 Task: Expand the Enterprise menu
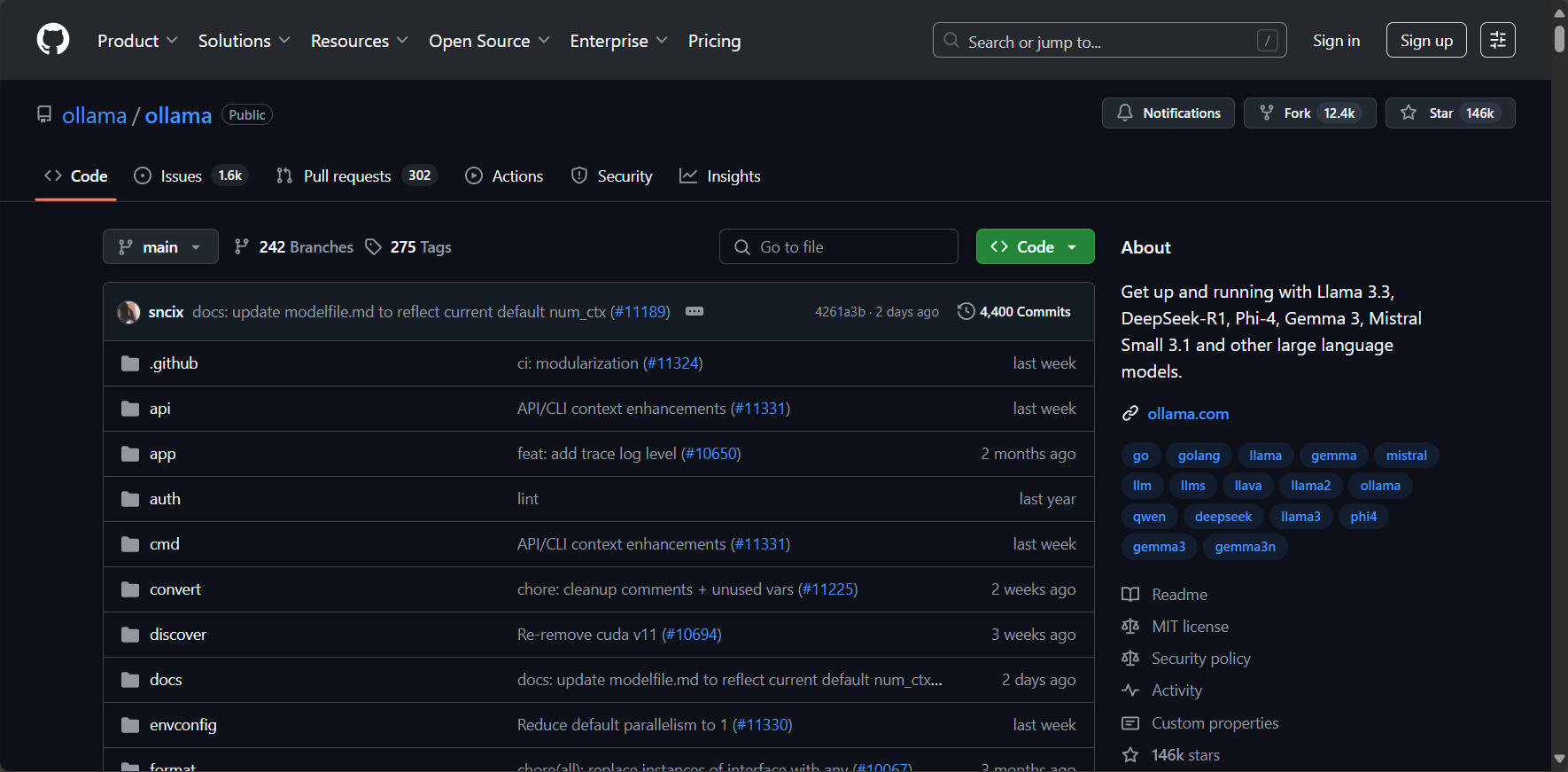pos(618,41)
